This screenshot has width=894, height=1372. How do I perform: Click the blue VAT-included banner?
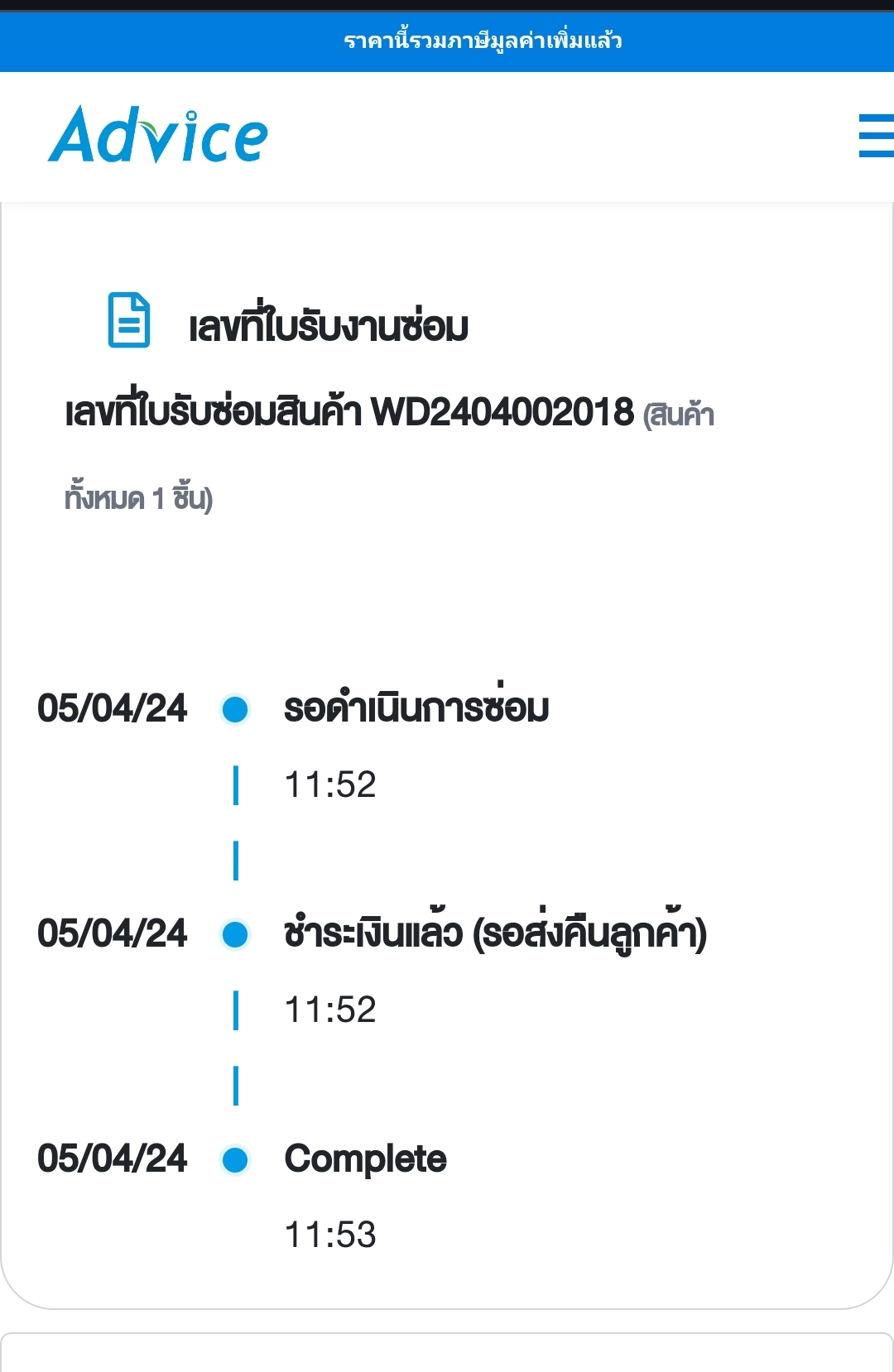click(x=447, y=41)
